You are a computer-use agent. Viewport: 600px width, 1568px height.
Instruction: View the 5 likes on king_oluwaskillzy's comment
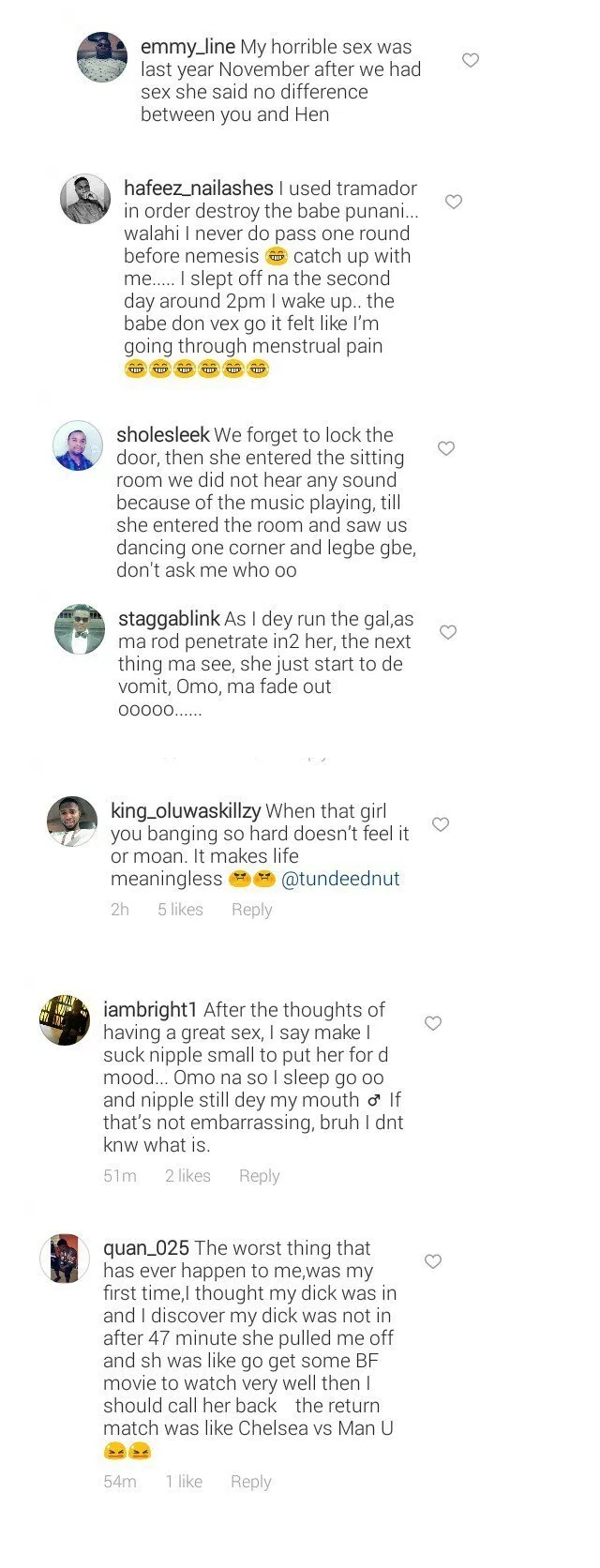180,910
